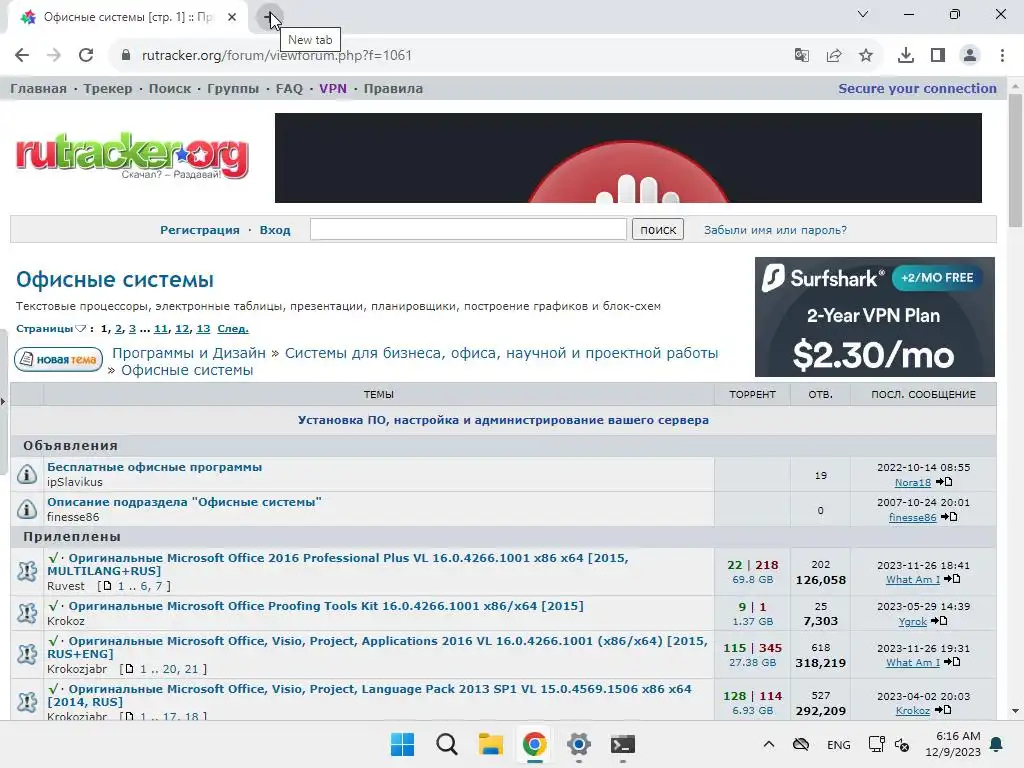Open a new browser tab
Screen dimensions: 1024x768
coord(268,18)
